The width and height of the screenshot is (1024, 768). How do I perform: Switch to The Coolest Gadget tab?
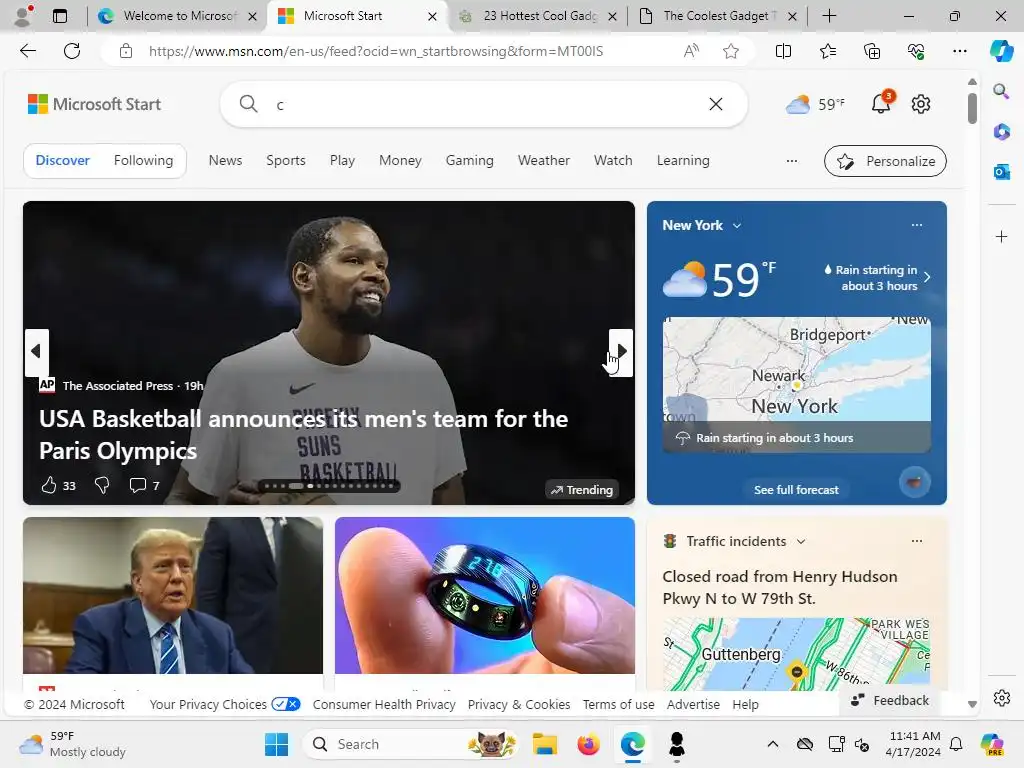pyautogui.click(x=717, y=16)
